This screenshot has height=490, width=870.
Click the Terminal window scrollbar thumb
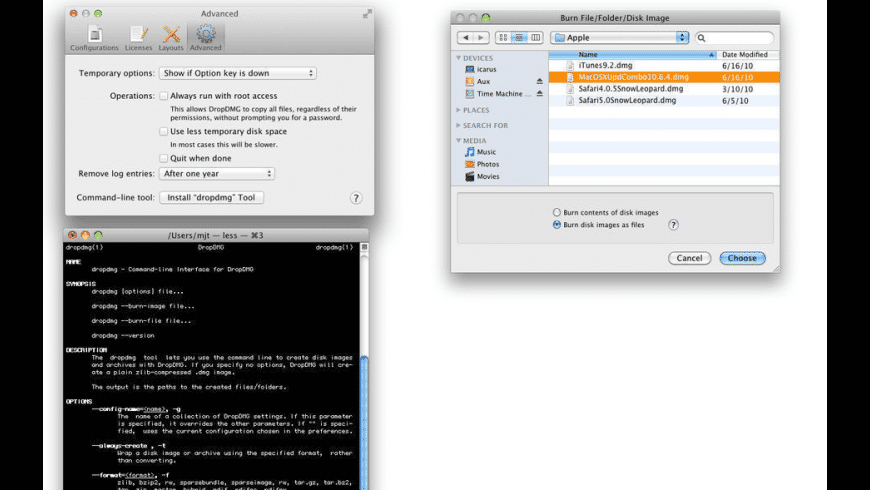click(365, 423)
